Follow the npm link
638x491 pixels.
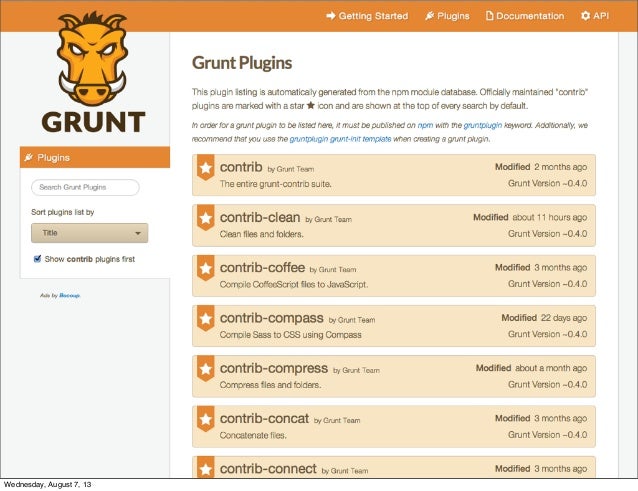point(425,125)
